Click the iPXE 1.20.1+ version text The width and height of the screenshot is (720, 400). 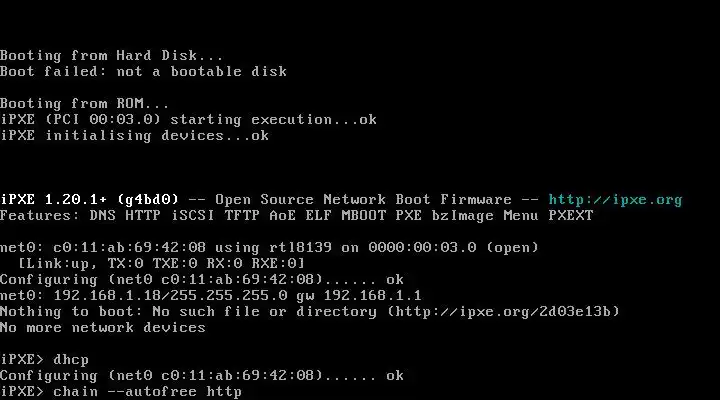point(61,199)
